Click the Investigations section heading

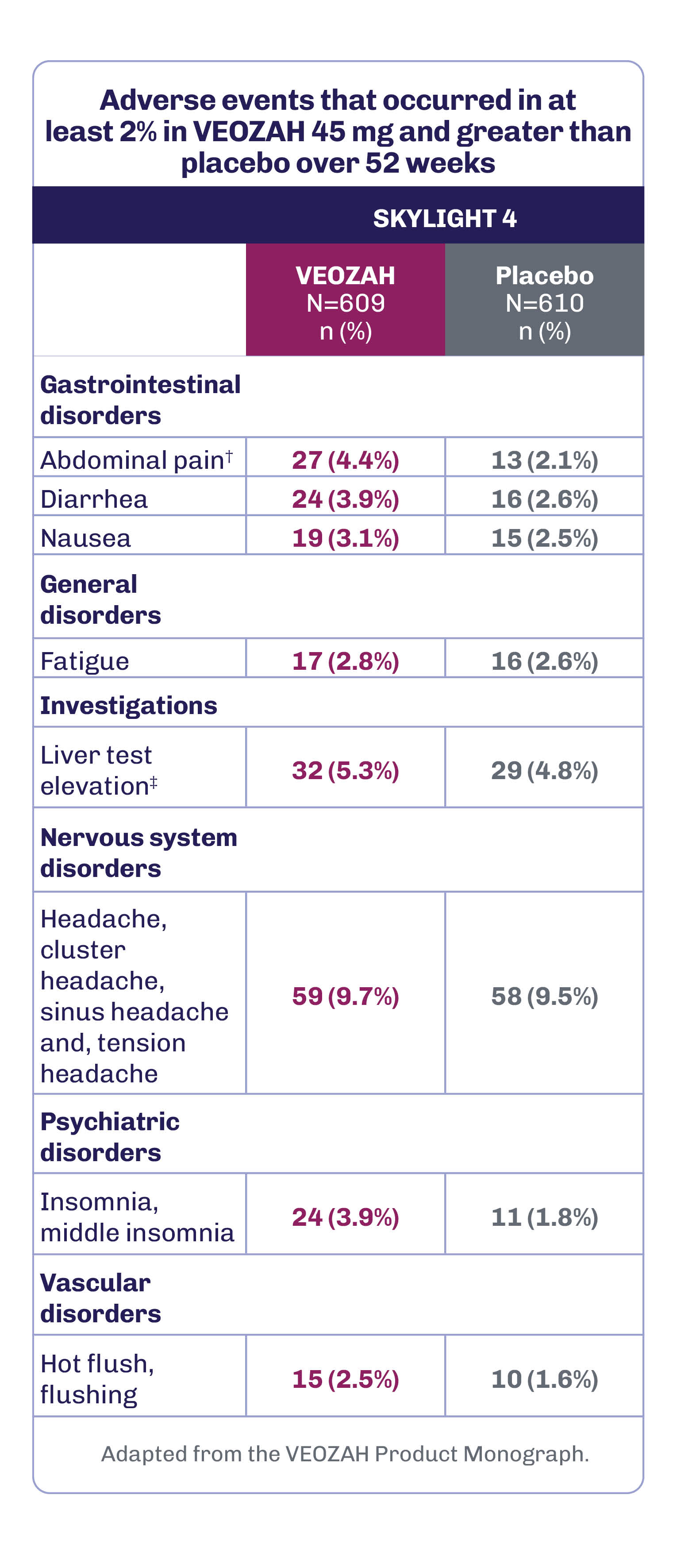128,705
